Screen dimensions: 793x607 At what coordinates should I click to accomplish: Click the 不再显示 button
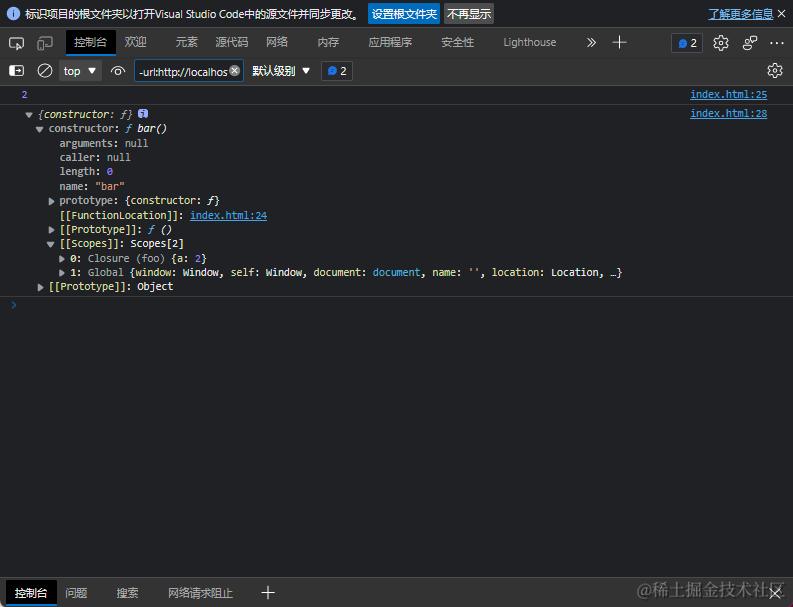tap(469, 14)
